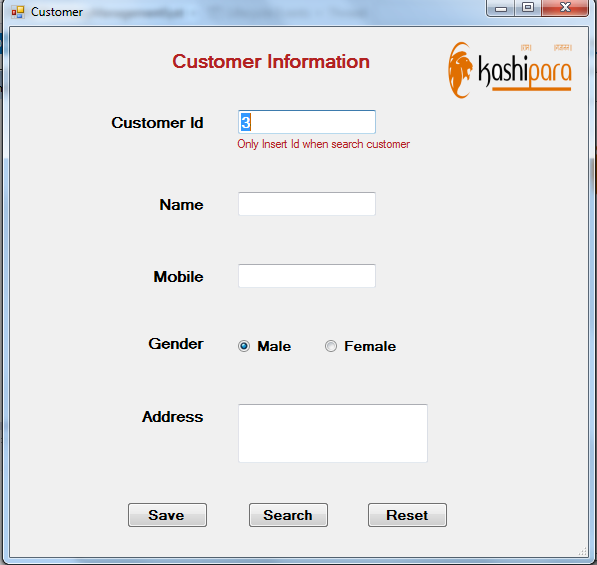Click the Reset button
This screenshot has width=597, height=565.
pos(407,515)
